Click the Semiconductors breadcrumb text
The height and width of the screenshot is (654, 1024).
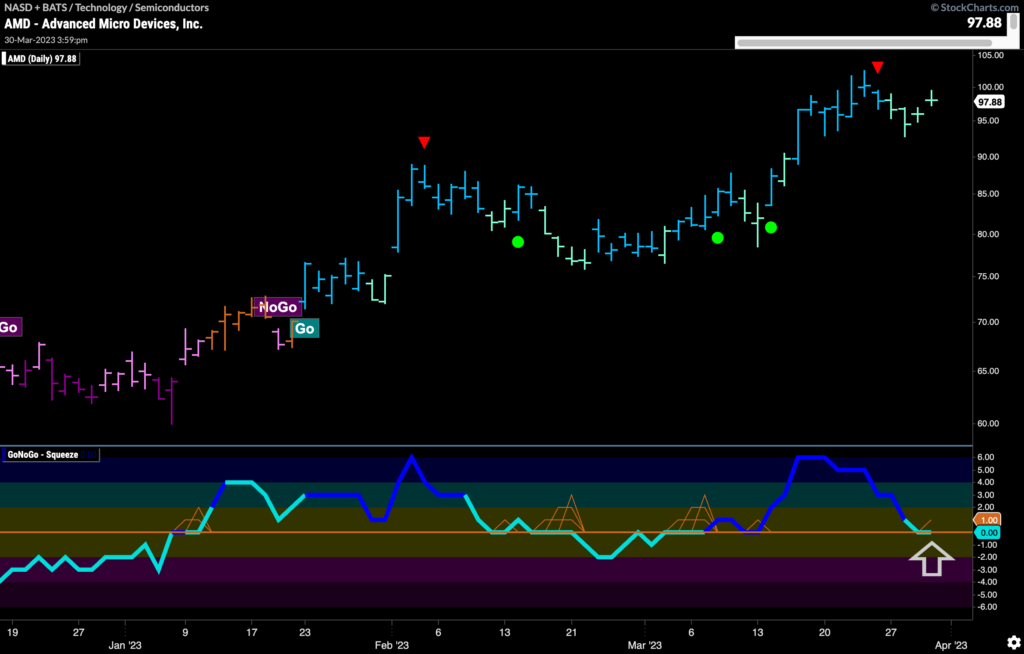click(x=175, y=7)
